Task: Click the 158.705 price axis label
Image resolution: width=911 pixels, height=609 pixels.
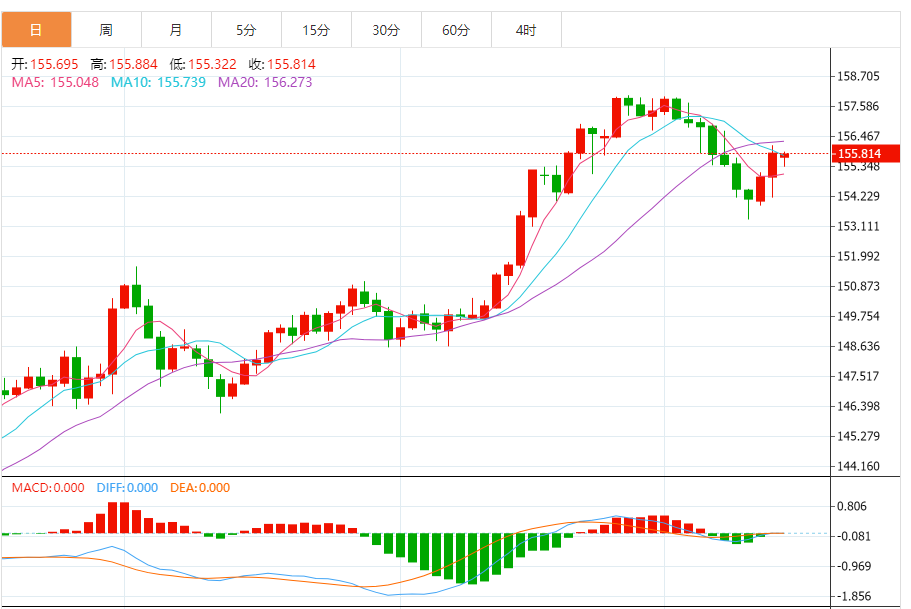Action: [858, 76]
